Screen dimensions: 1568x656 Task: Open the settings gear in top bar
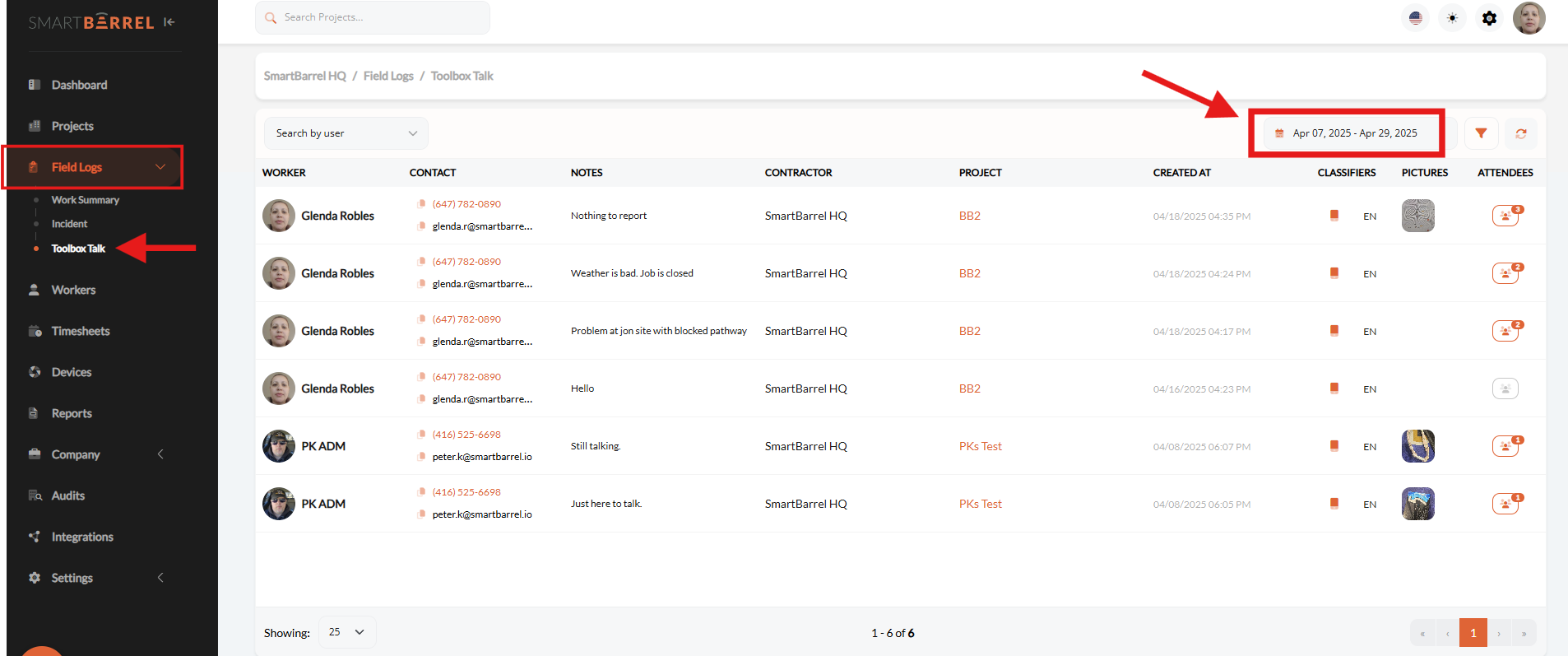pos(1489,18)
